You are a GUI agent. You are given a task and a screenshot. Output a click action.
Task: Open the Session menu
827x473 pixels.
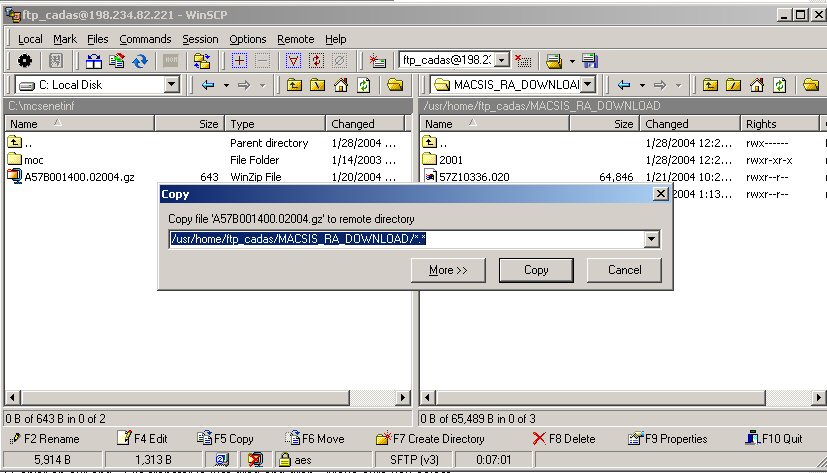[x=200, y=39]
